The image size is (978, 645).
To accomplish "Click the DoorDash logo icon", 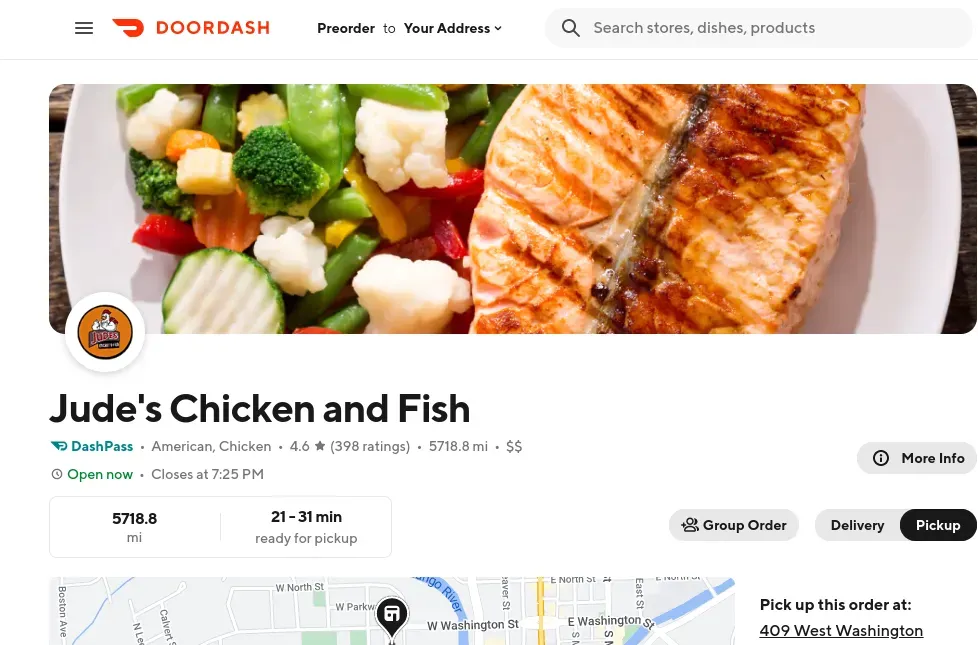I will click(128, 28).
